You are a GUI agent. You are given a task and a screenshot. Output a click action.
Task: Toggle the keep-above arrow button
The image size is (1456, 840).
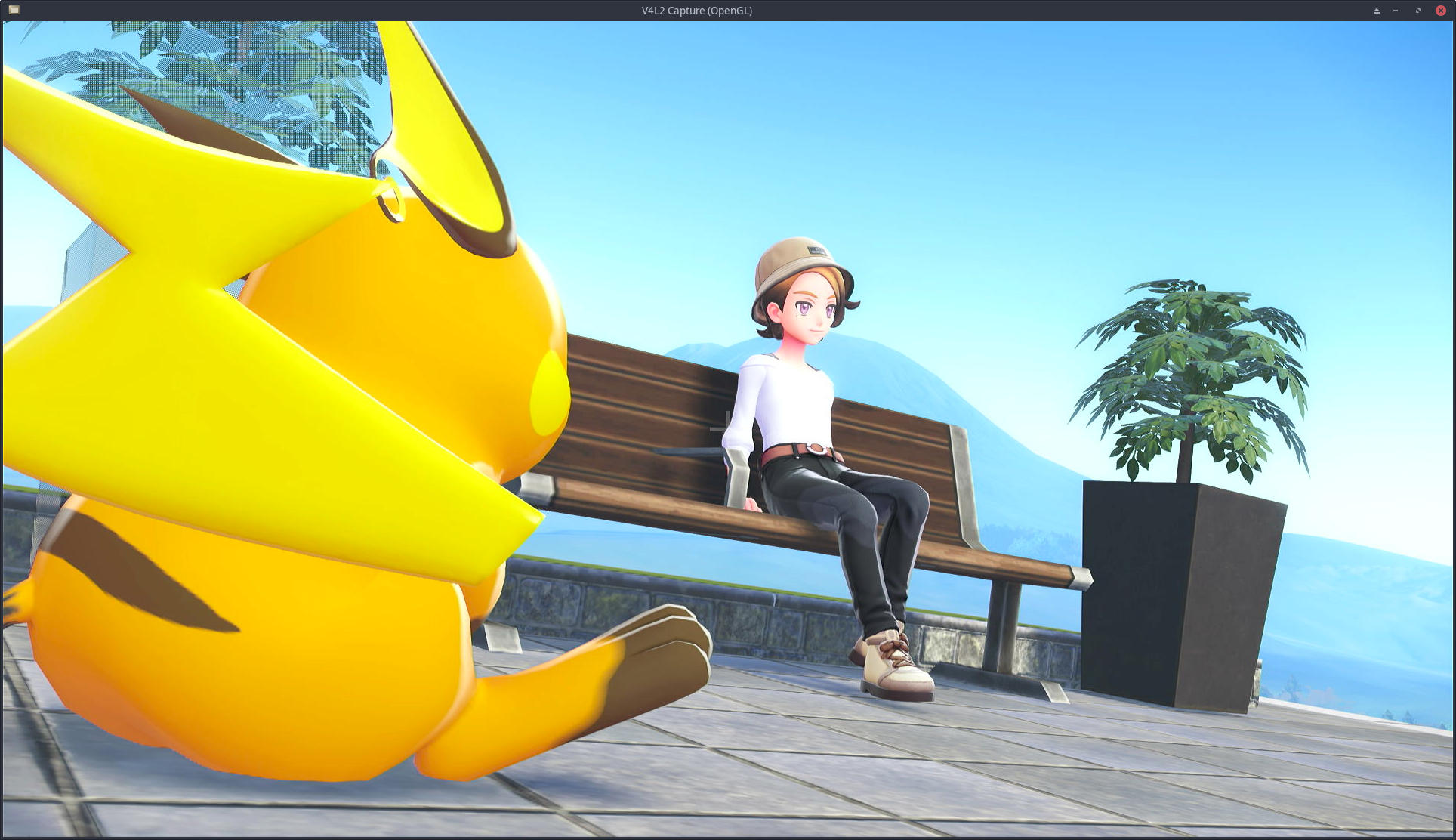(1376, 11)
